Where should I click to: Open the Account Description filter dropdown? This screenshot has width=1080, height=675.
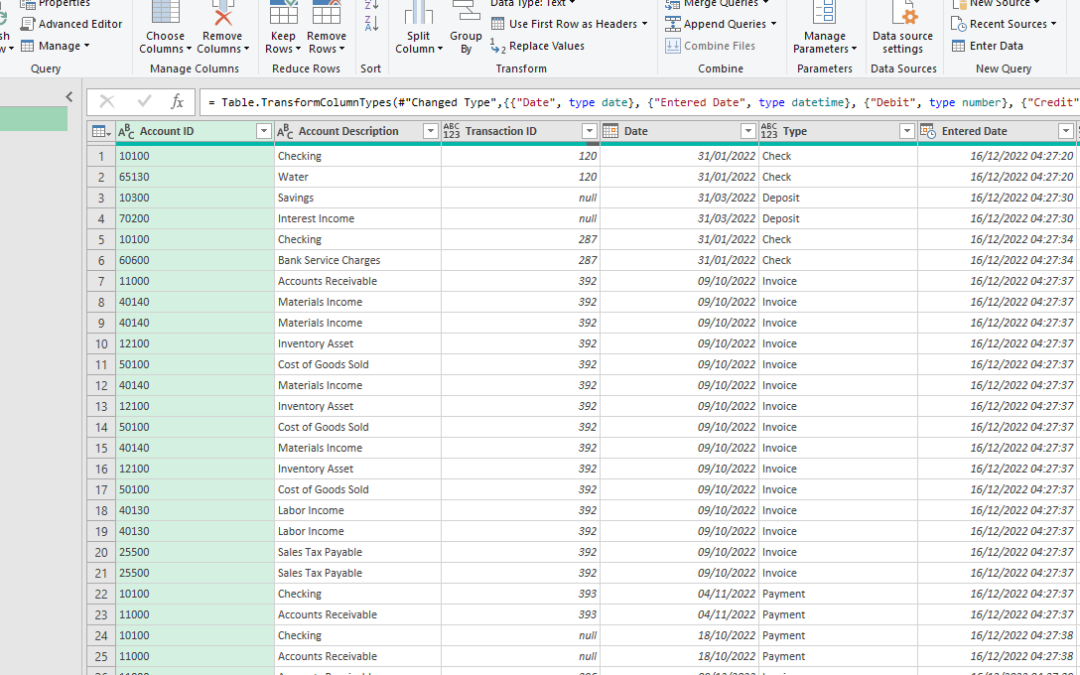coord(430,131)
